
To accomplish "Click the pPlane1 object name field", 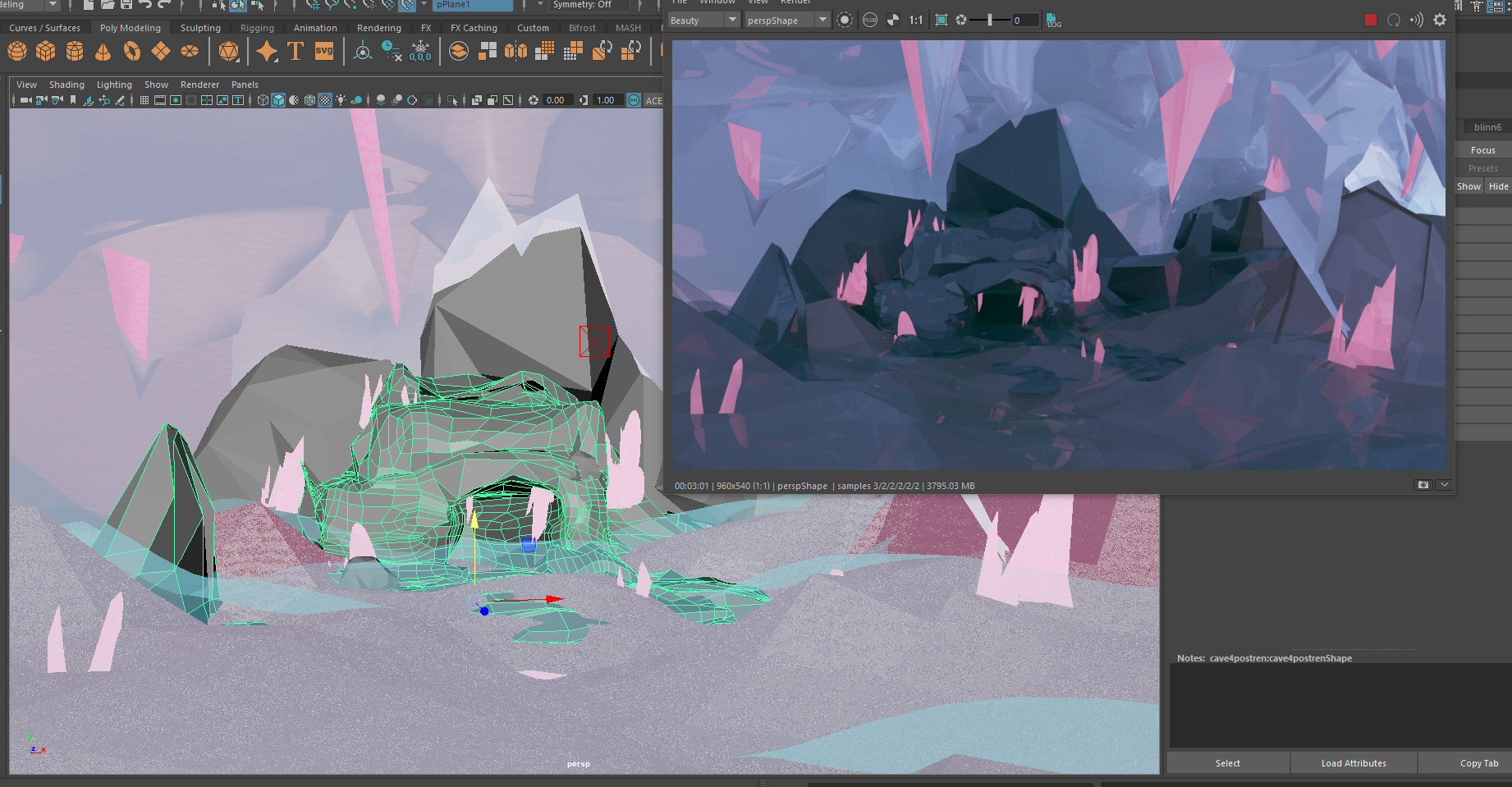I will (473, 4).
